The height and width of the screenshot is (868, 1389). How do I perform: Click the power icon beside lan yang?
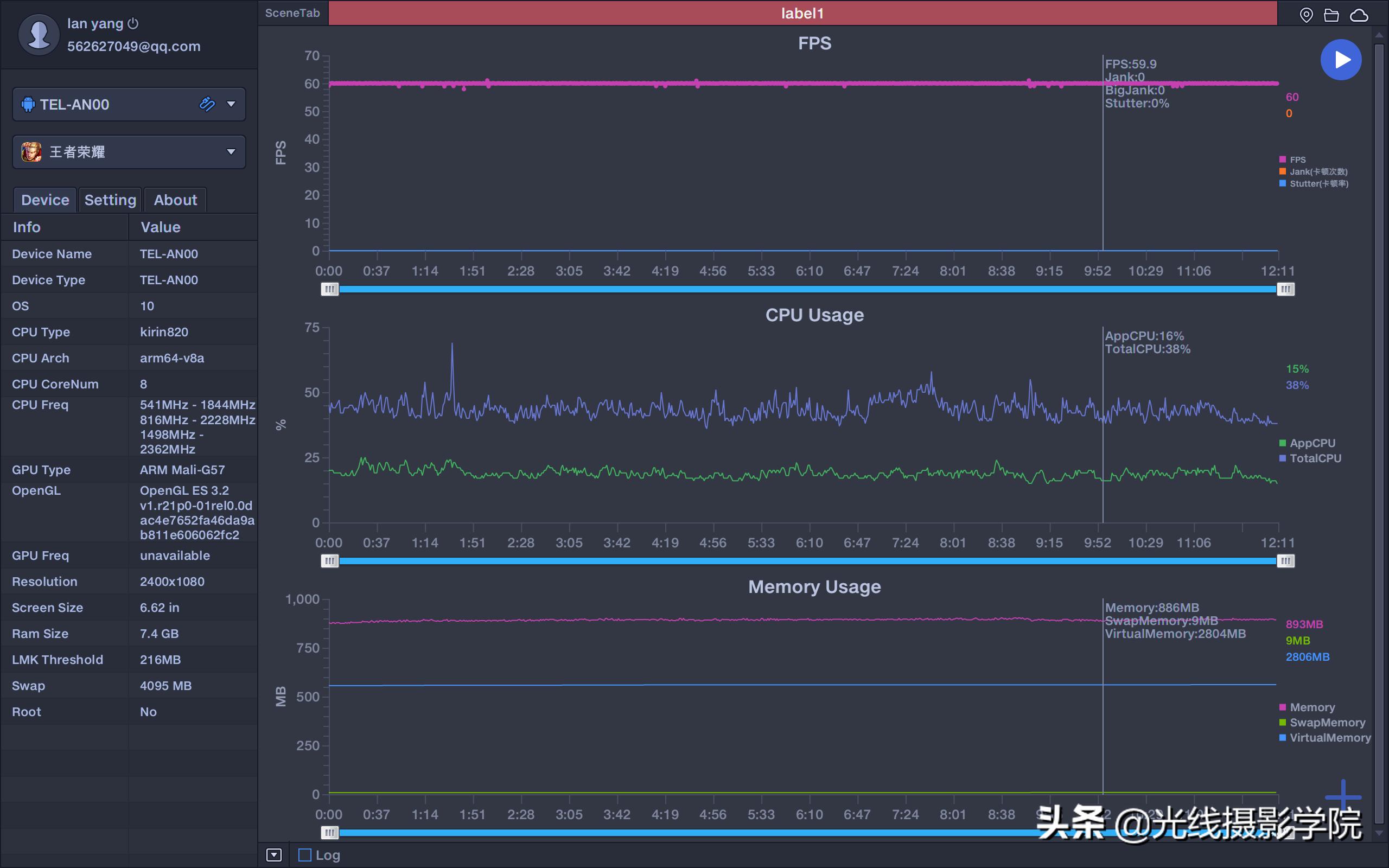click(x=133, y=23)
